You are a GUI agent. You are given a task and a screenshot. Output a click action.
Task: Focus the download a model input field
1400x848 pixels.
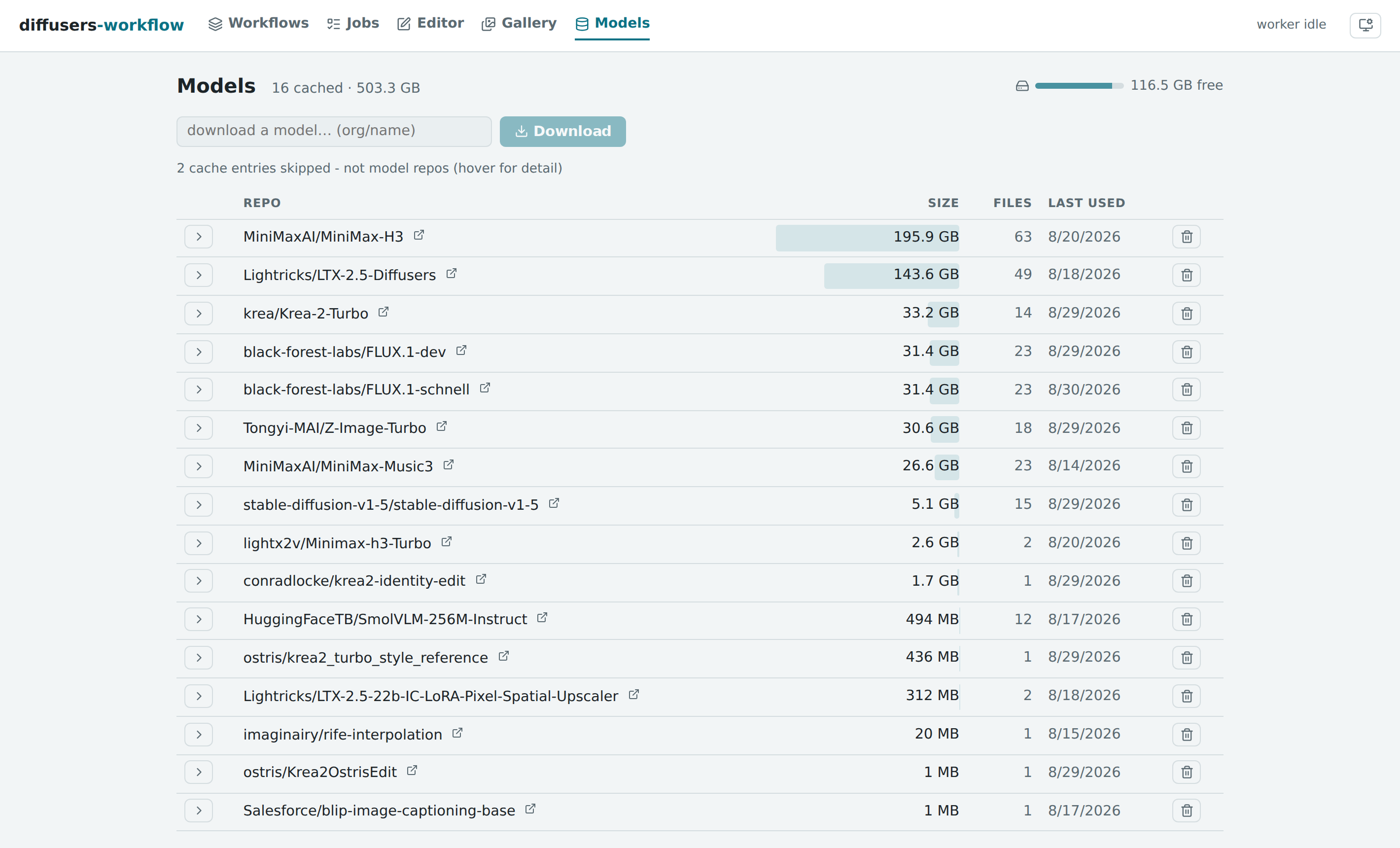pyautogui.click(x=334, y=131)
